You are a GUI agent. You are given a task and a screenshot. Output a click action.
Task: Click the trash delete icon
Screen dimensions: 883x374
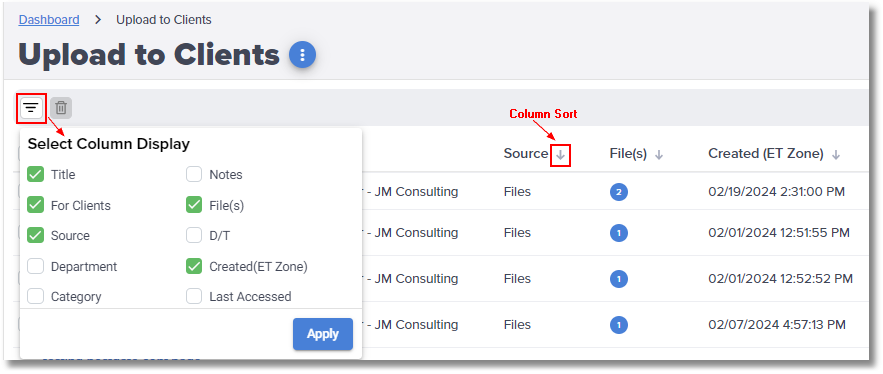(61, 108)
